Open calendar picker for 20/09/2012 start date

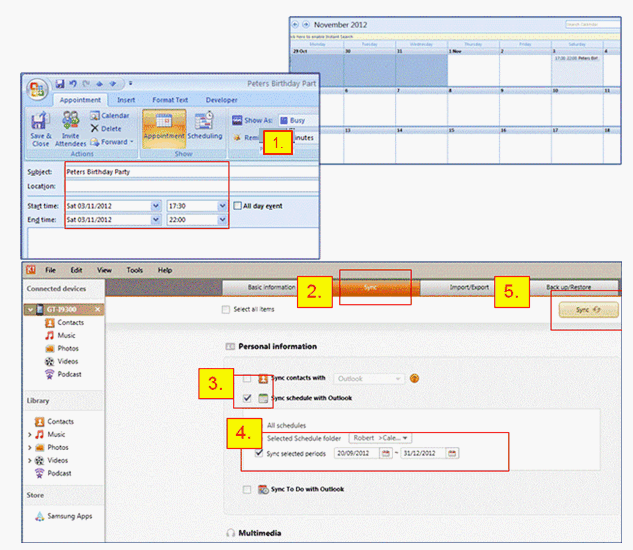(x=386, y=453)
